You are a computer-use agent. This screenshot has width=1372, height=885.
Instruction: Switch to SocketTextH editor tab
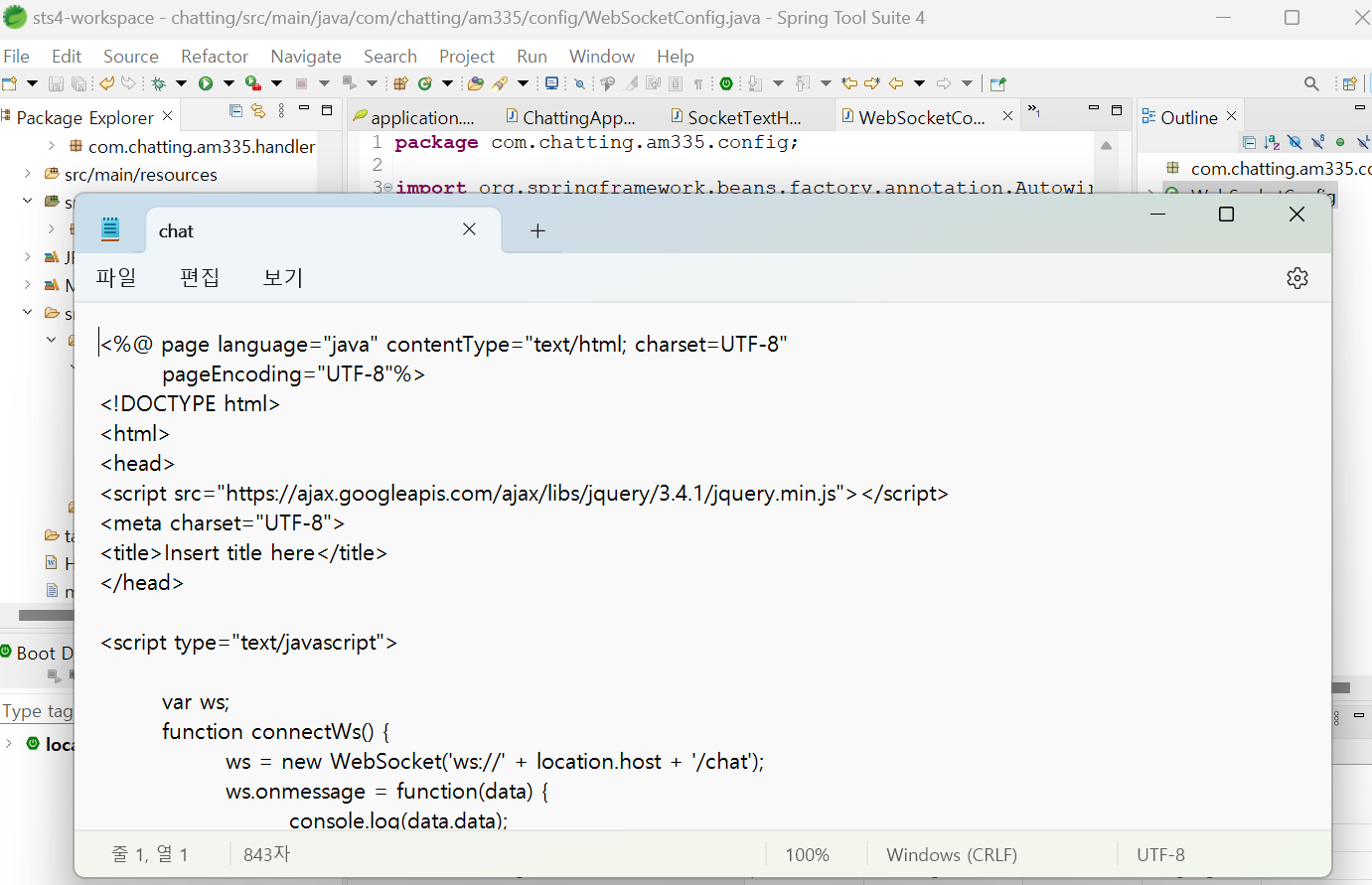pyautogui.click(x=737, y=117)
